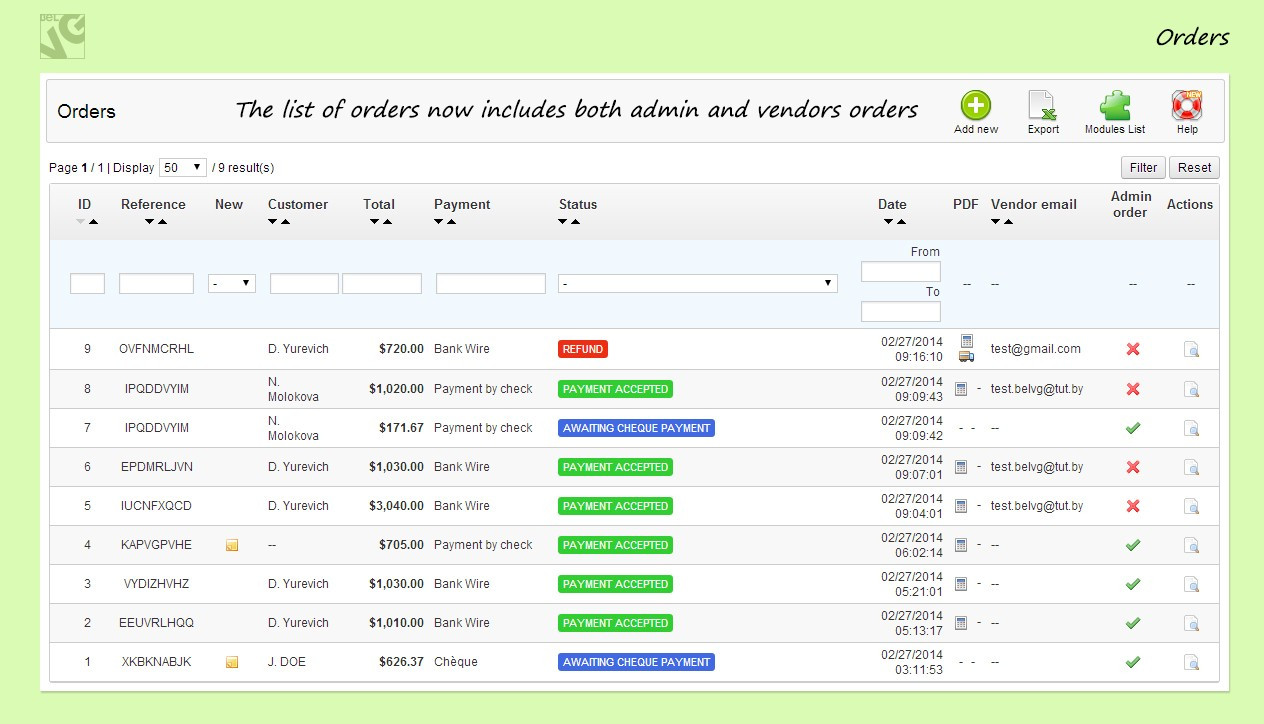Viewport: 1264px width, 724px height.
Task: Click the Reset button
Action: tap(1194, 168)
